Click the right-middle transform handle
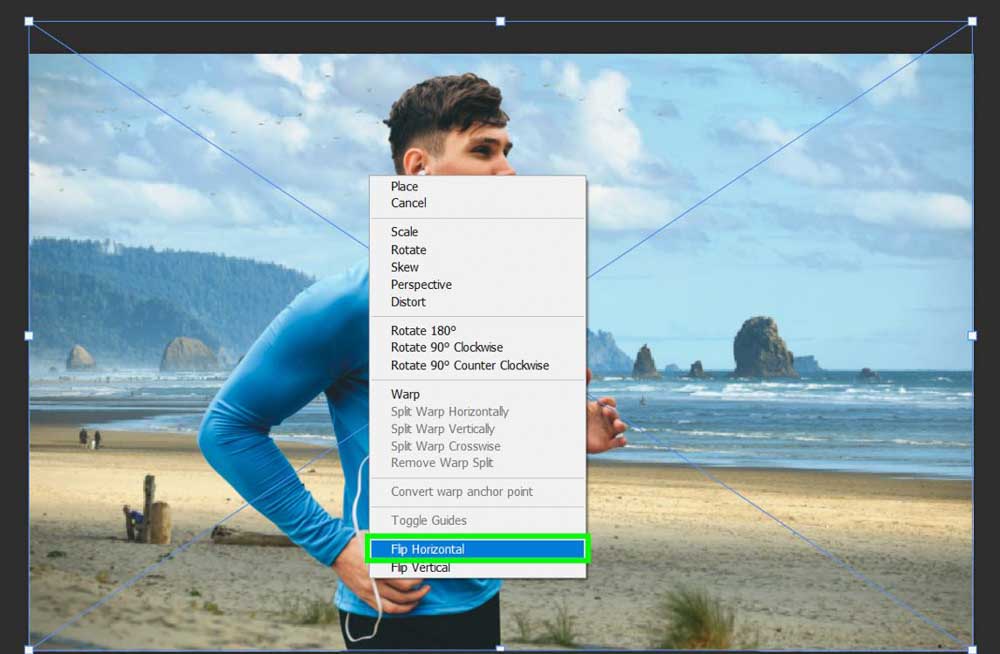Screen dimensions: 1000x654 pyautogui.click(x=973, y=336)
